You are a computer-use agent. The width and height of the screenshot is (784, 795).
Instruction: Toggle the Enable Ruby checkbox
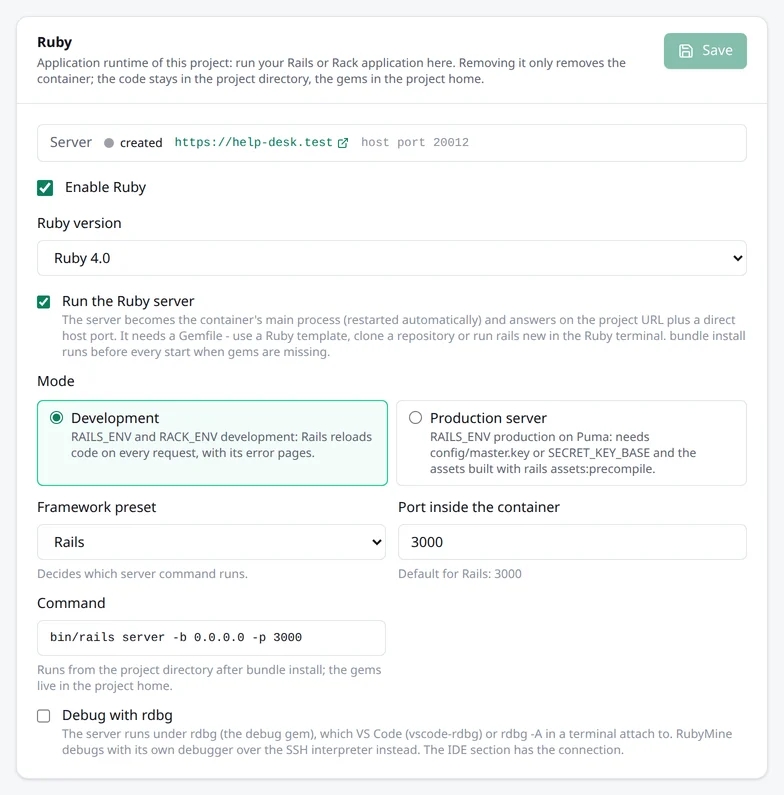click(x=45, y=188)
